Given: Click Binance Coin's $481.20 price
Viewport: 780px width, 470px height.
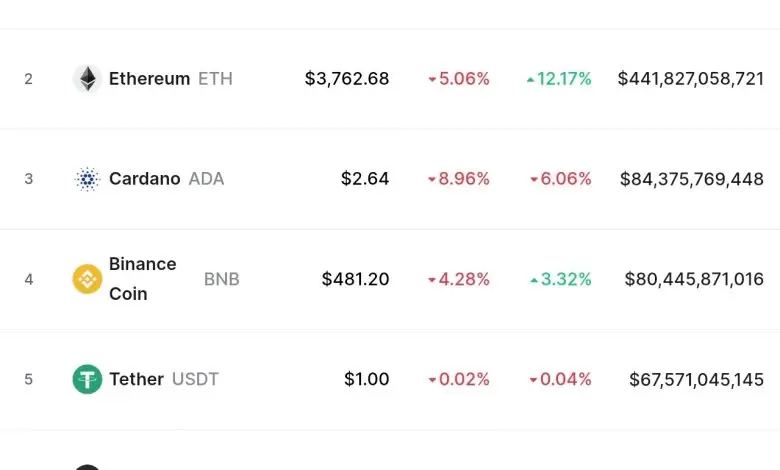Looking at the screenshot, I should point(355,279).
